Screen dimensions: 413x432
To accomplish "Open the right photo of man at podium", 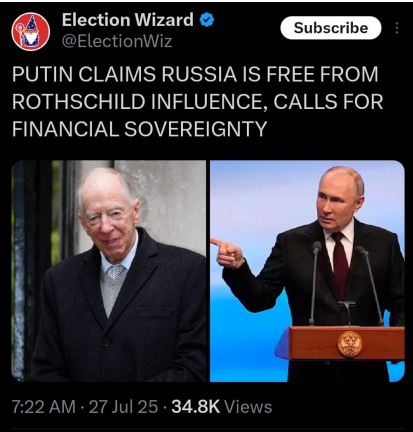I will pos(307,271).
